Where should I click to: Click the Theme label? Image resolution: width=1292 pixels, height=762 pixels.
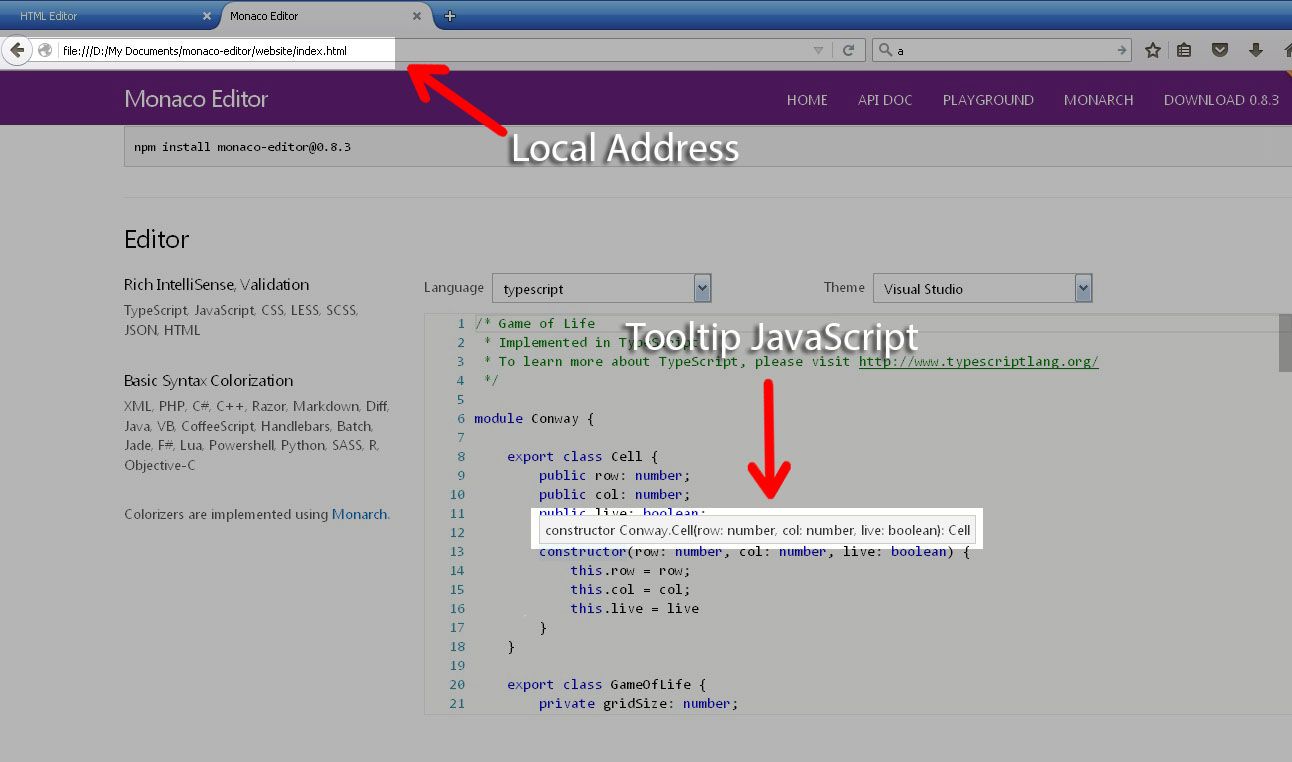tap(844, 287)
